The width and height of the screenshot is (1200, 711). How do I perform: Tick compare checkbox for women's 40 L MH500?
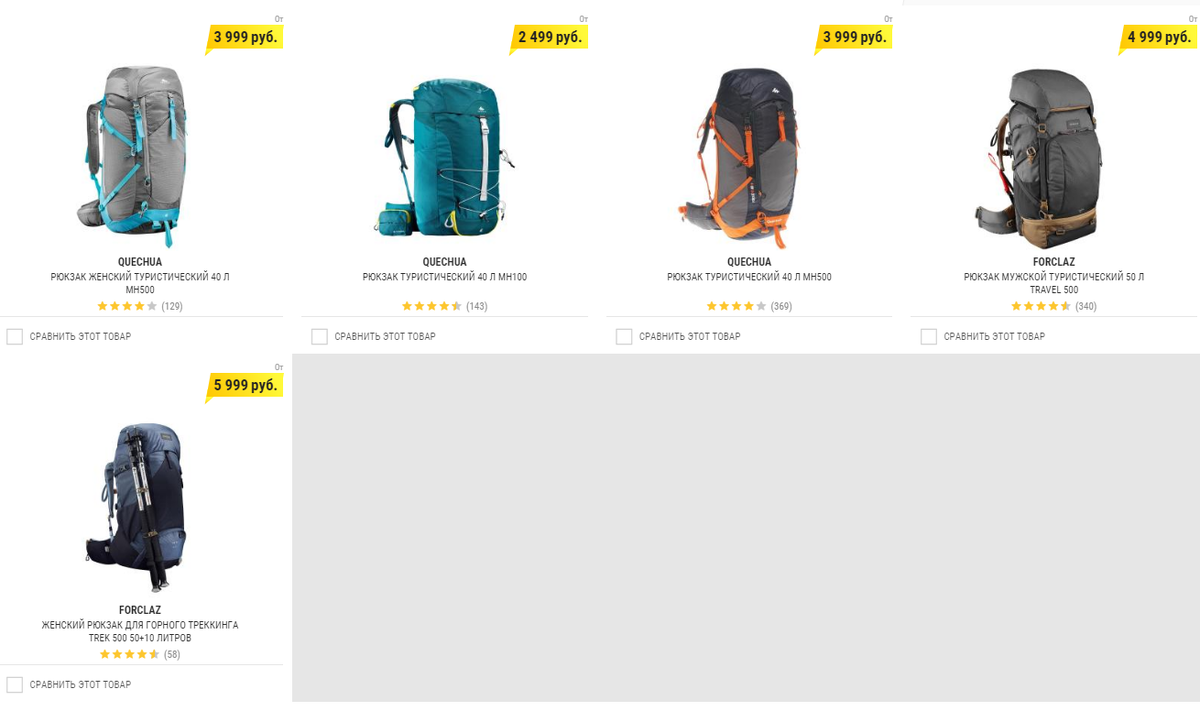point(15,336)
